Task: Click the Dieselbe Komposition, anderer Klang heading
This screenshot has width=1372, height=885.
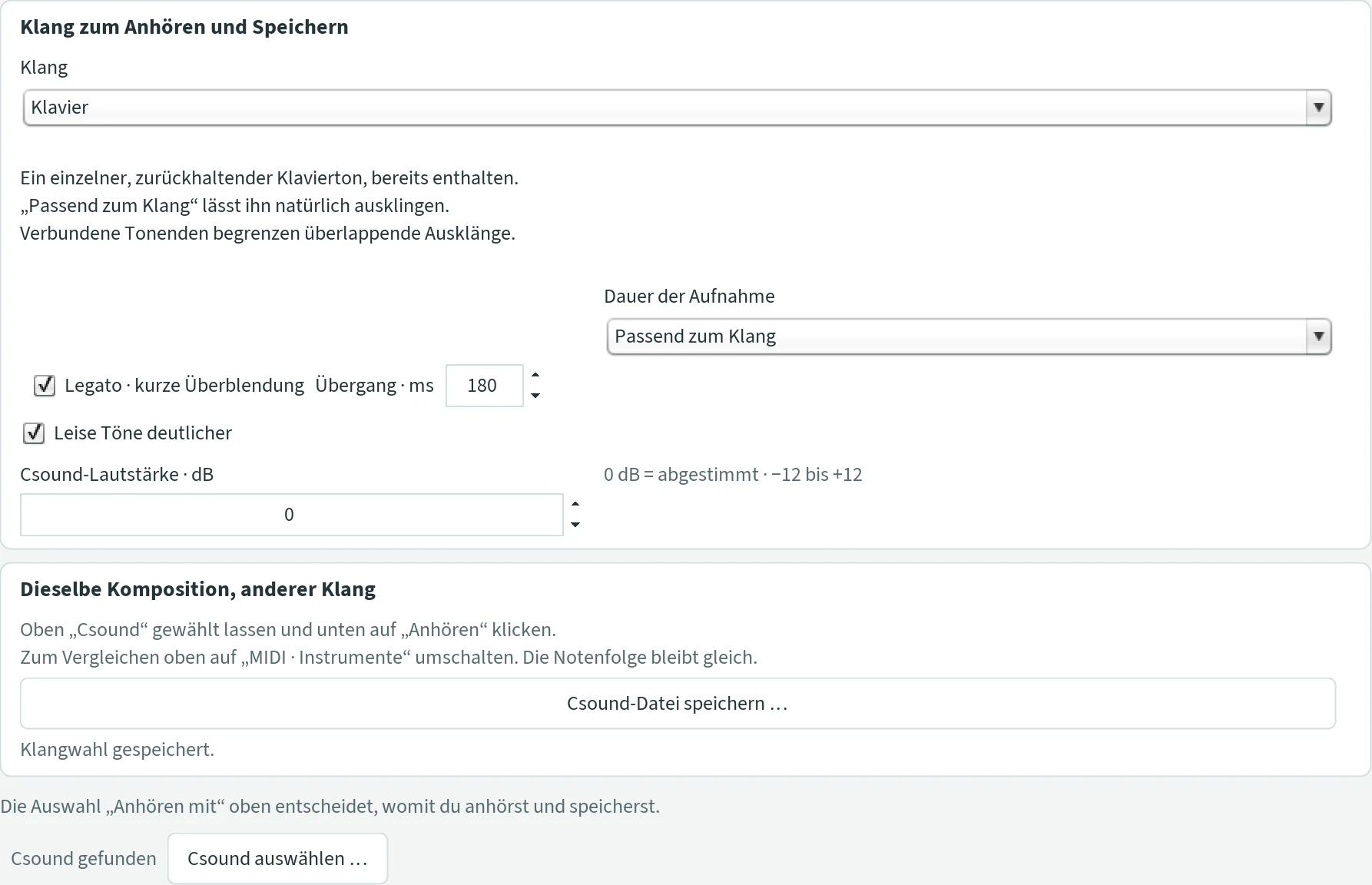Action: pyautogui.click(x=197, y=589)
